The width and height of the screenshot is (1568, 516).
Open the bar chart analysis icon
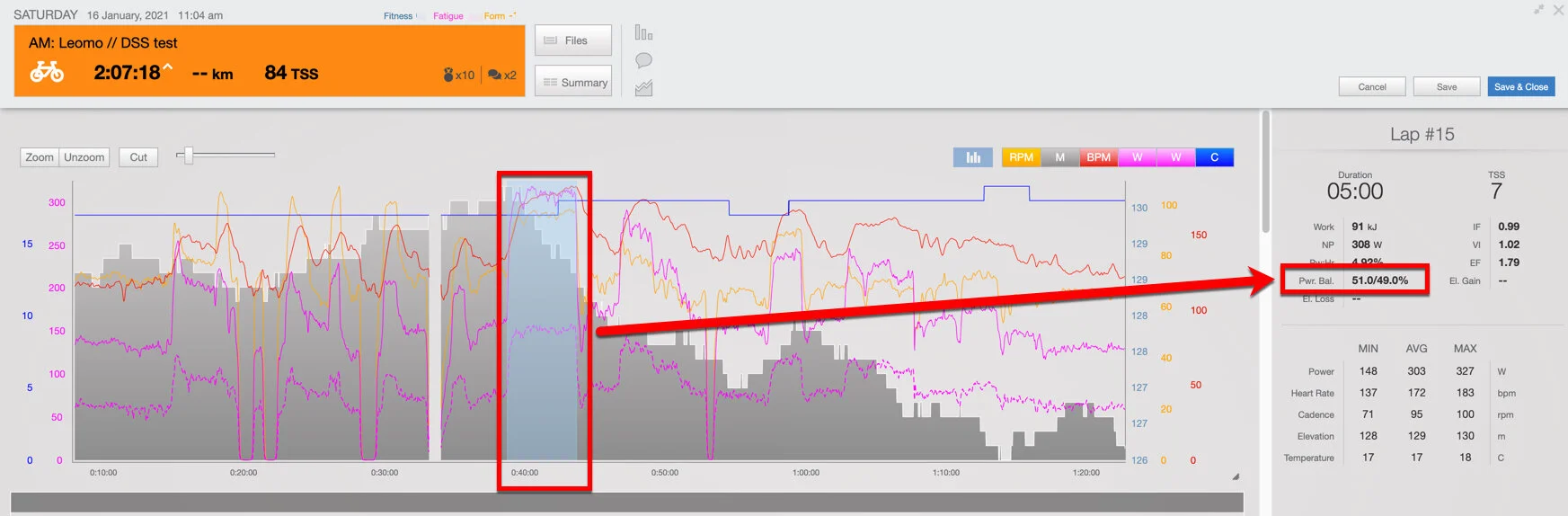pos(643,32)
